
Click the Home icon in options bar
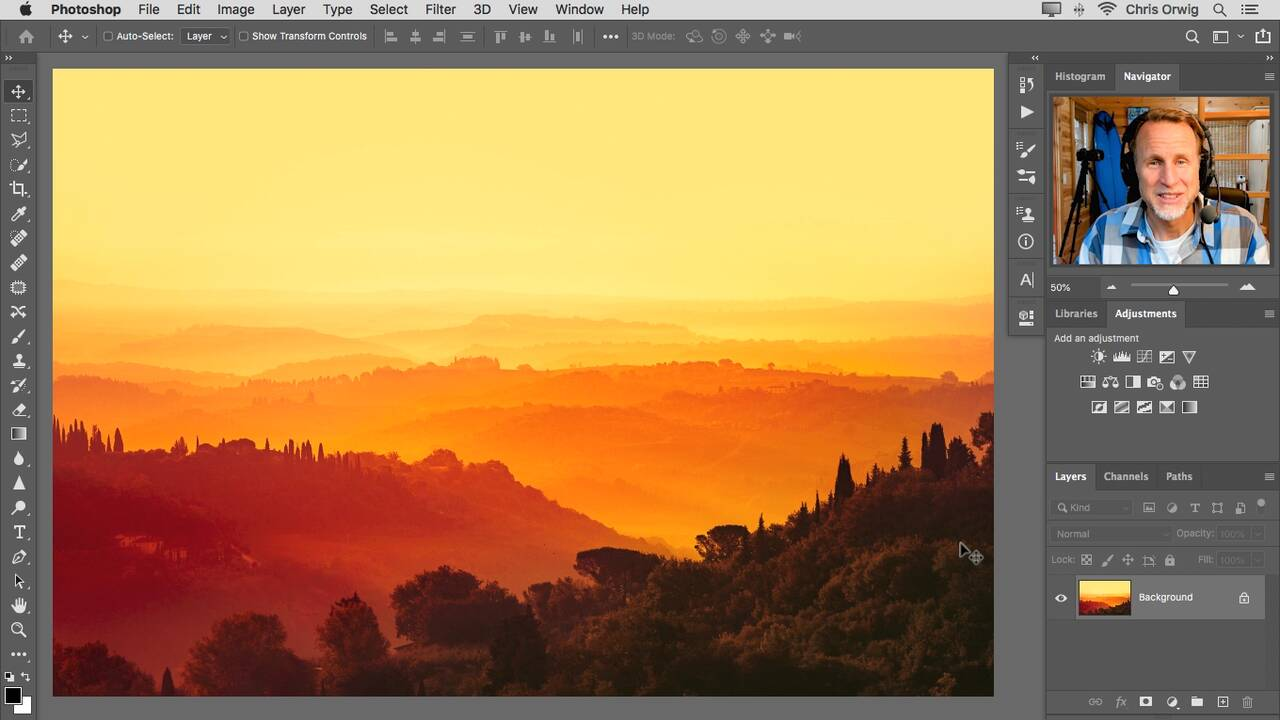[26, 36]
